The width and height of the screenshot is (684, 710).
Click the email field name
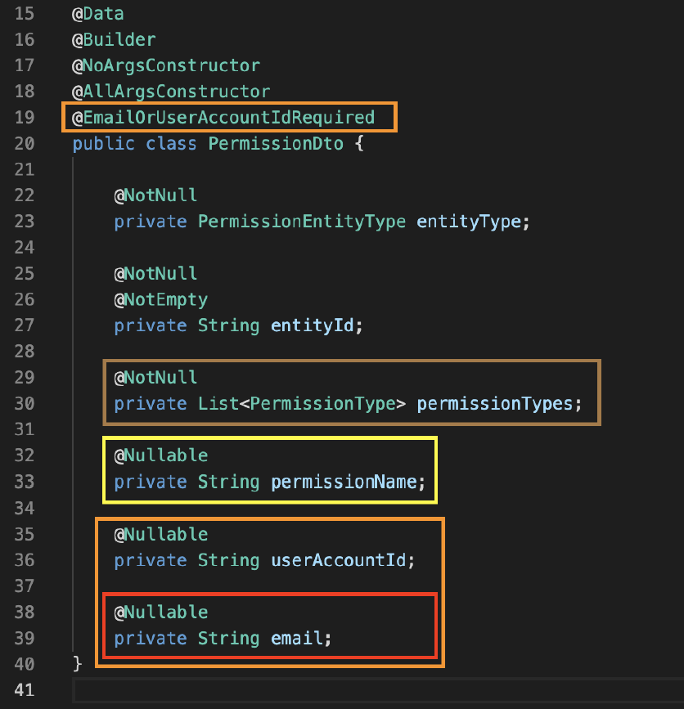coord(297,638)
